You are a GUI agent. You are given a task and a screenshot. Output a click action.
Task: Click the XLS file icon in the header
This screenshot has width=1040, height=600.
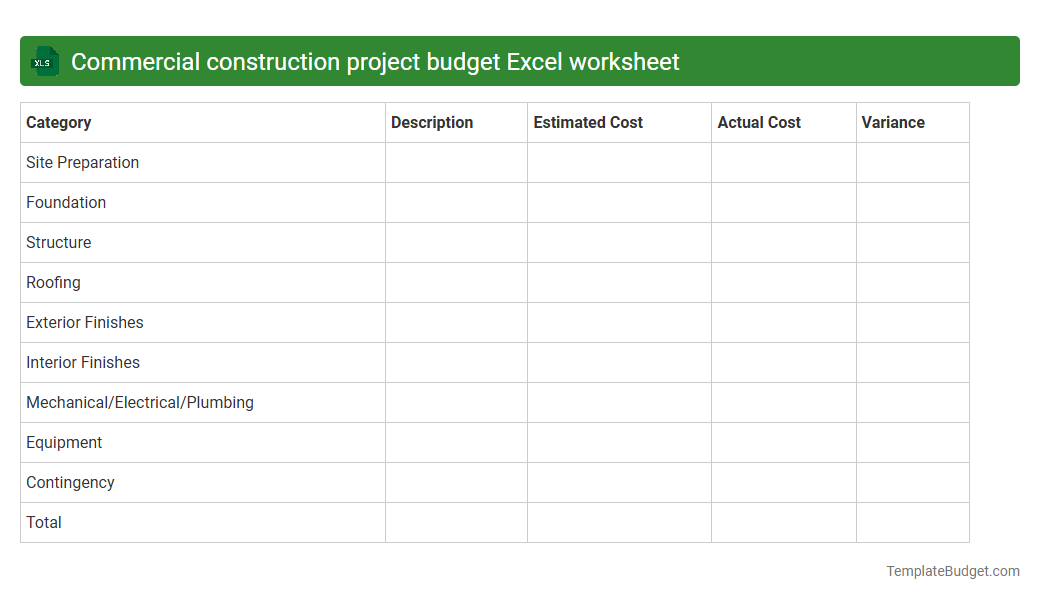point(44,61)
